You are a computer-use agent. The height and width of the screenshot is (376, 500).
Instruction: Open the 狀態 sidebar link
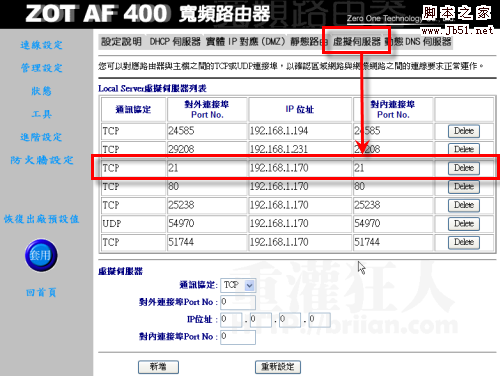coord(41,91)
